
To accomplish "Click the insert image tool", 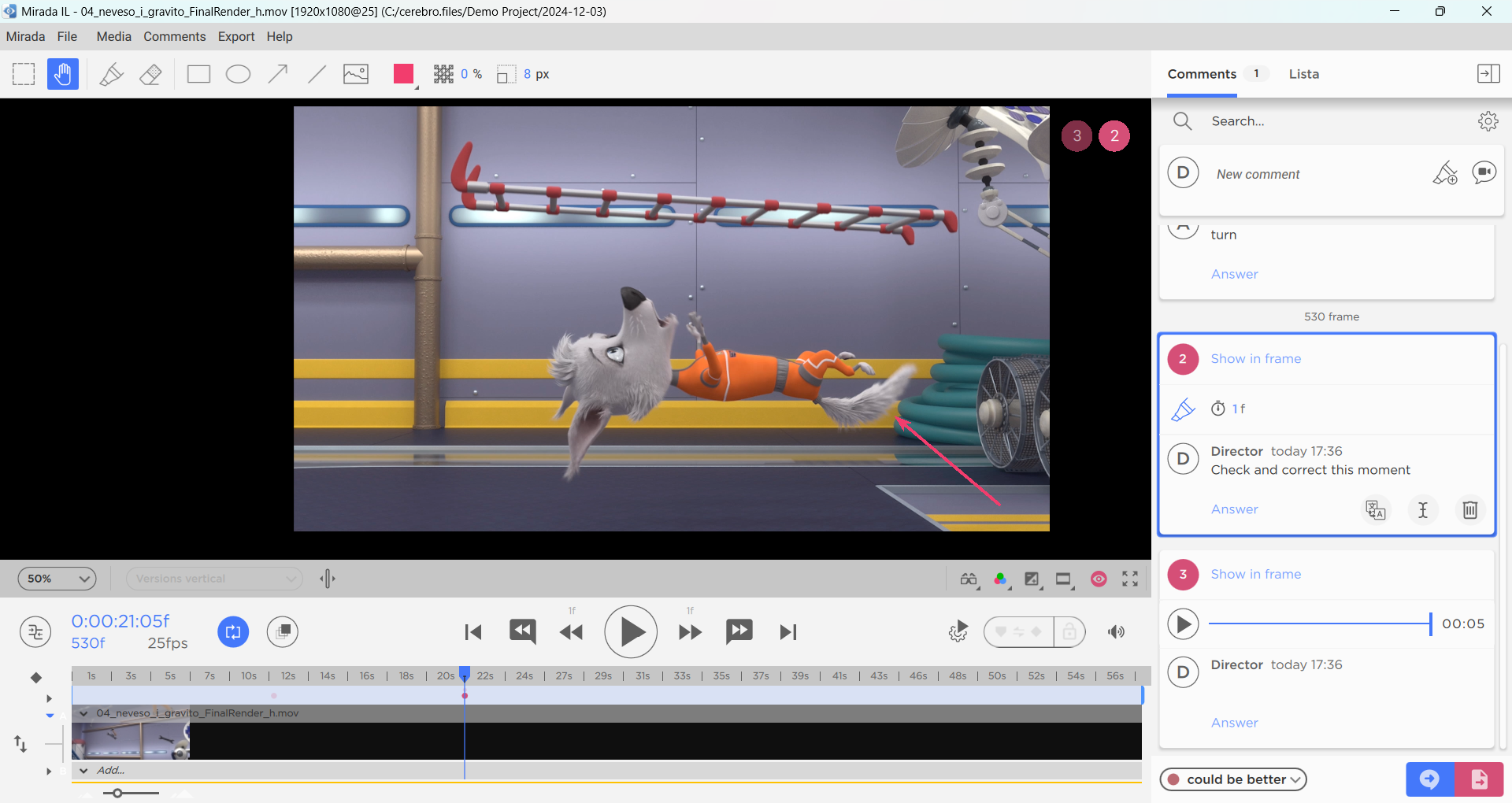I will click(x=356, y=74).
